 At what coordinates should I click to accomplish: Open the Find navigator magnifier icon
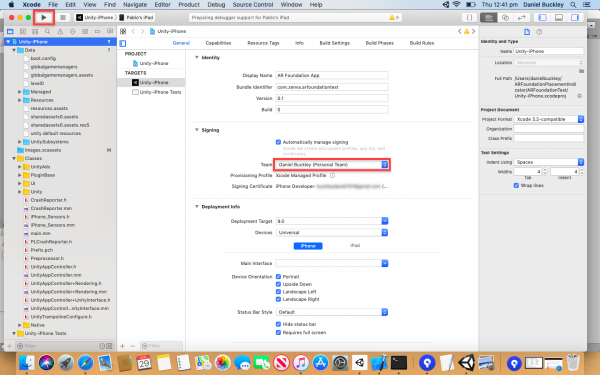[47, 31]
